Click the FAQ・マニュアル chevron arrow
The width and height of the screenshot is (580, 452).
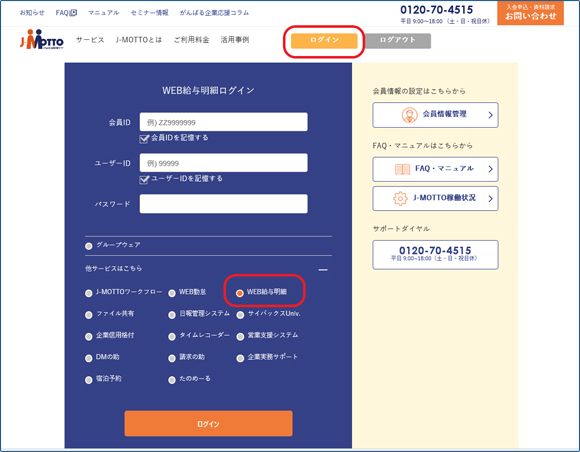coord(490,169)
